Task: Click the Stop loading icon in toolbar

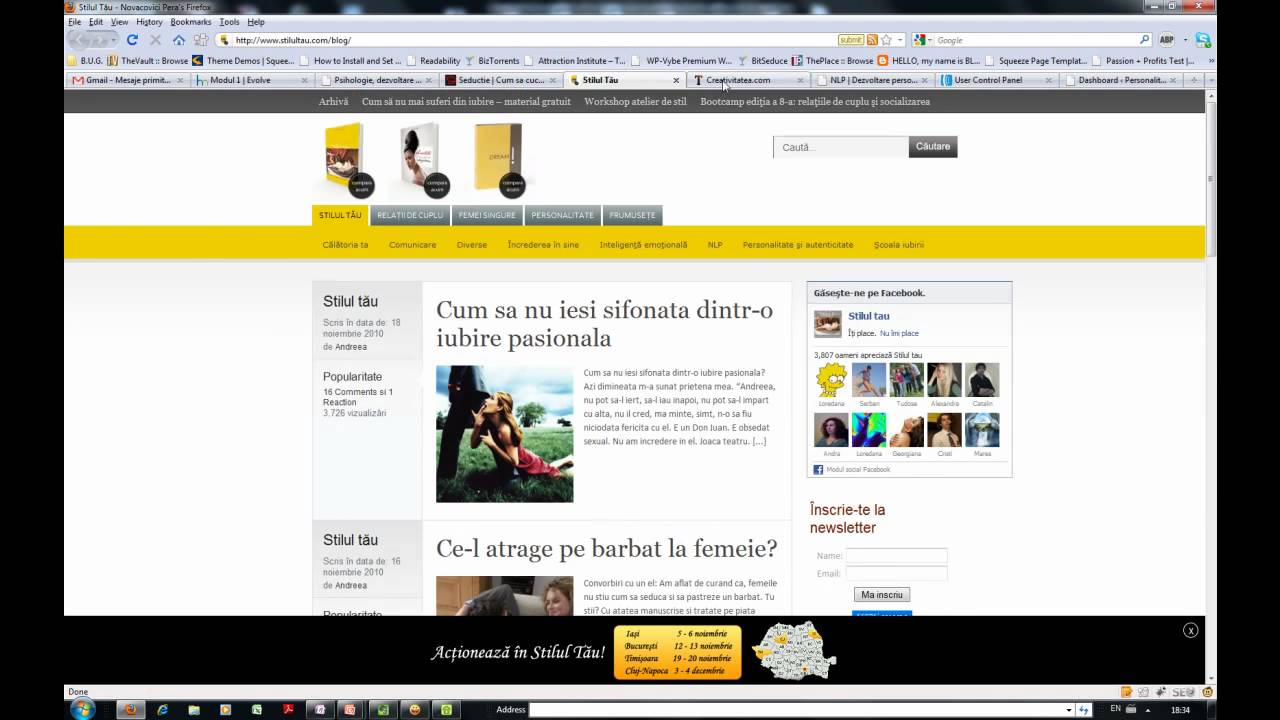Action: coord(155,40)
